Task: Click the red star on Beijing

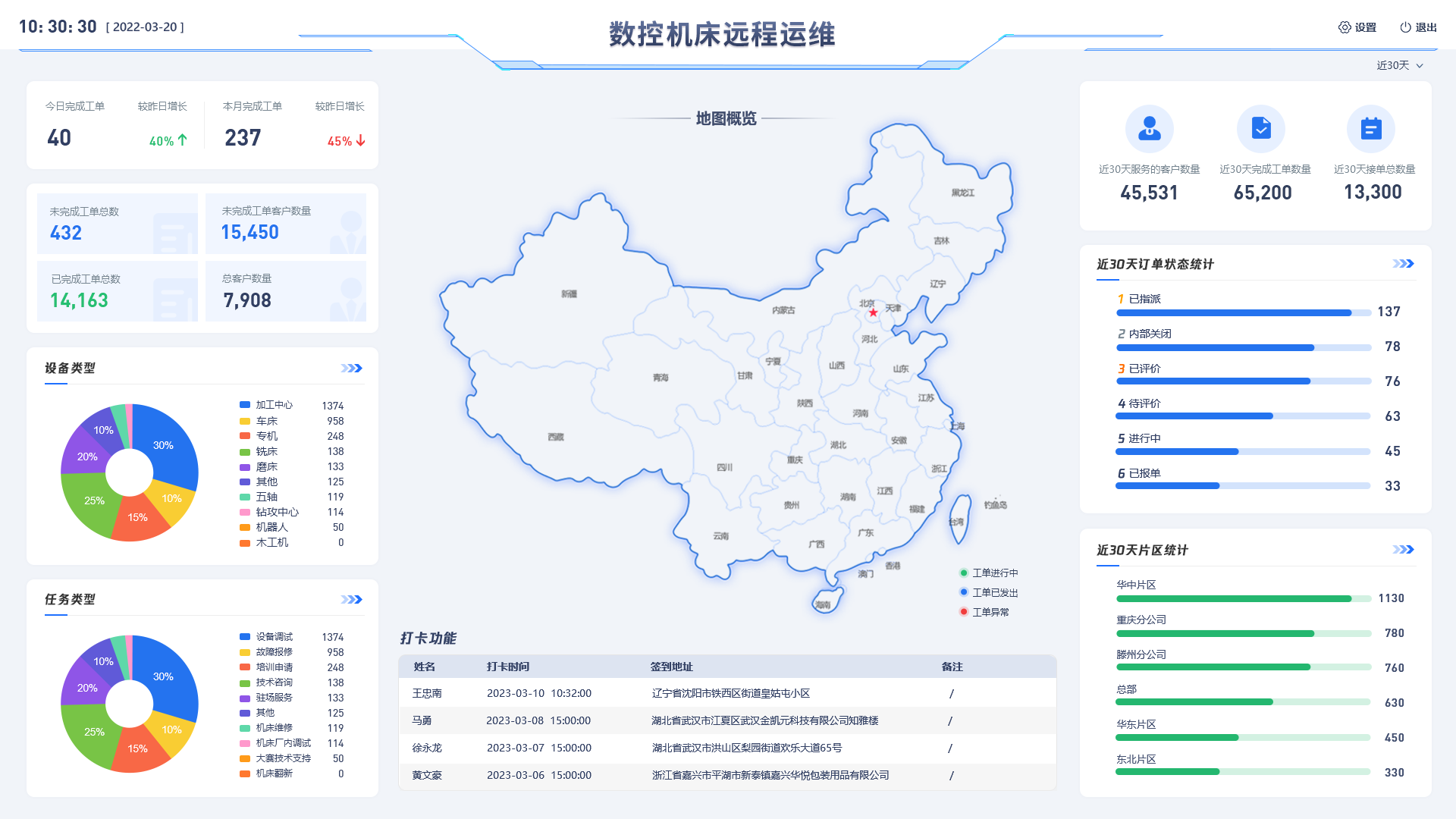Action: pyautogui.click(x=873, y=312)
